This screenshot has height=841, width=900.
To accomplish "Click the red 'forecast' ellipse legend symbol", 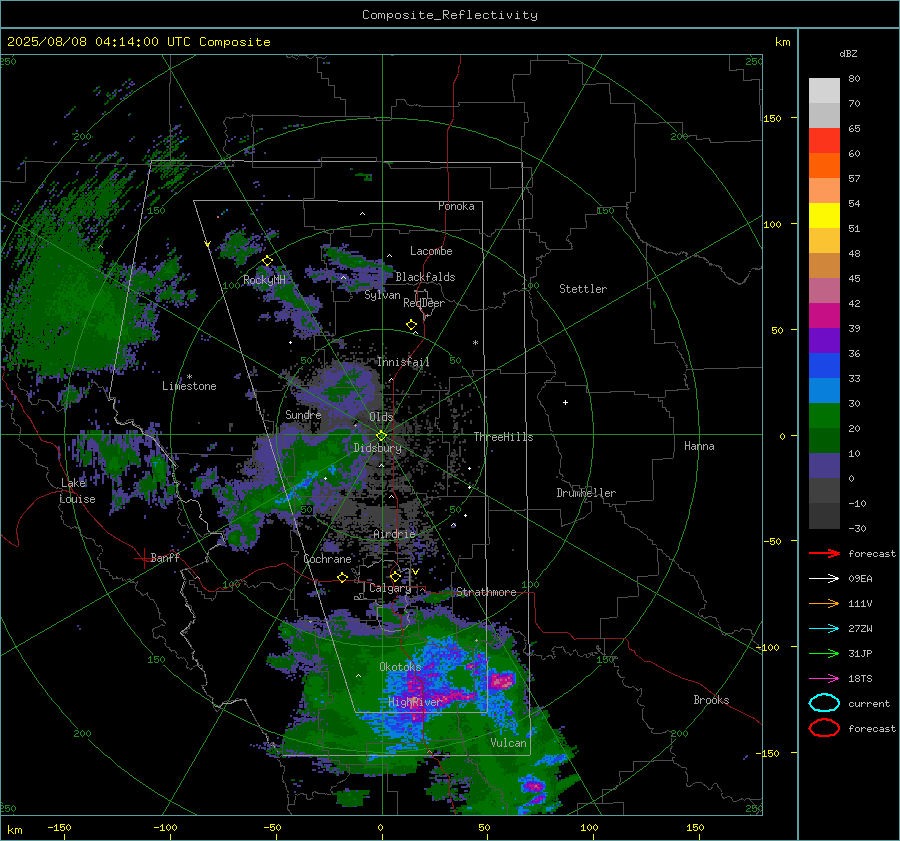I will point(824,728).
